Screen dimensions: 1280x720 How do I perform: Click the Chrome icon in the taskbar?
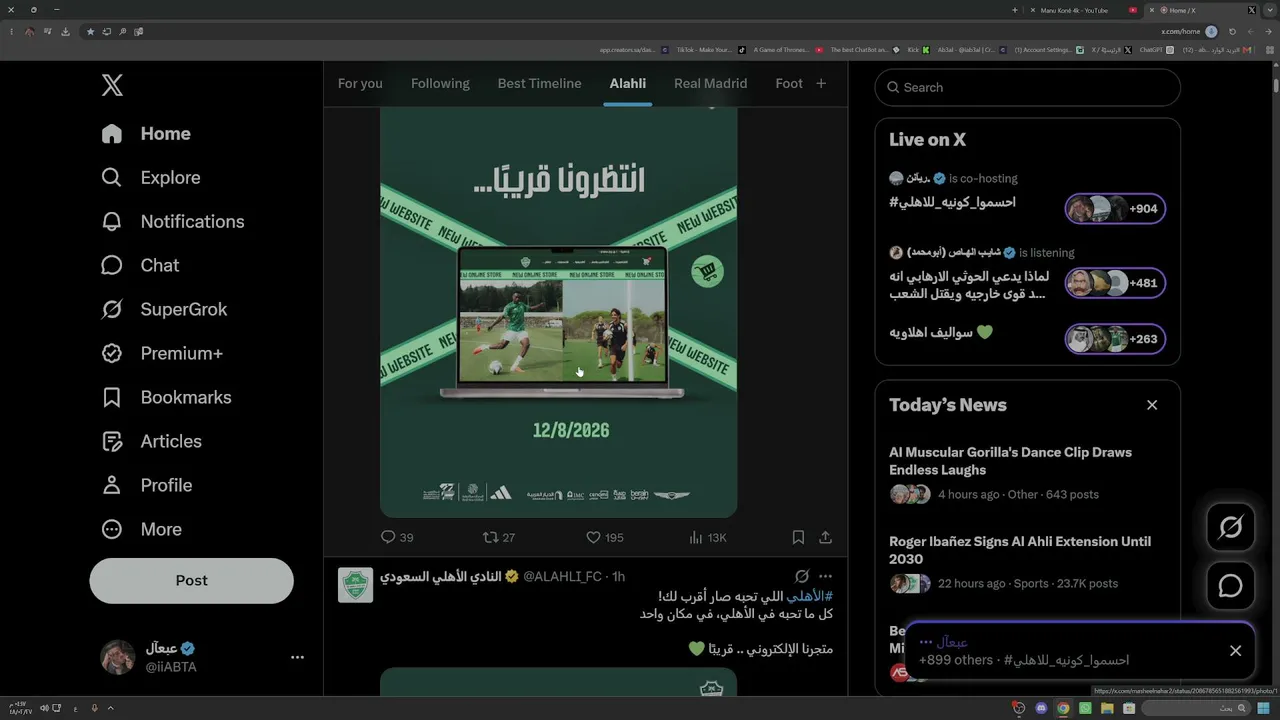(1063, 709)
